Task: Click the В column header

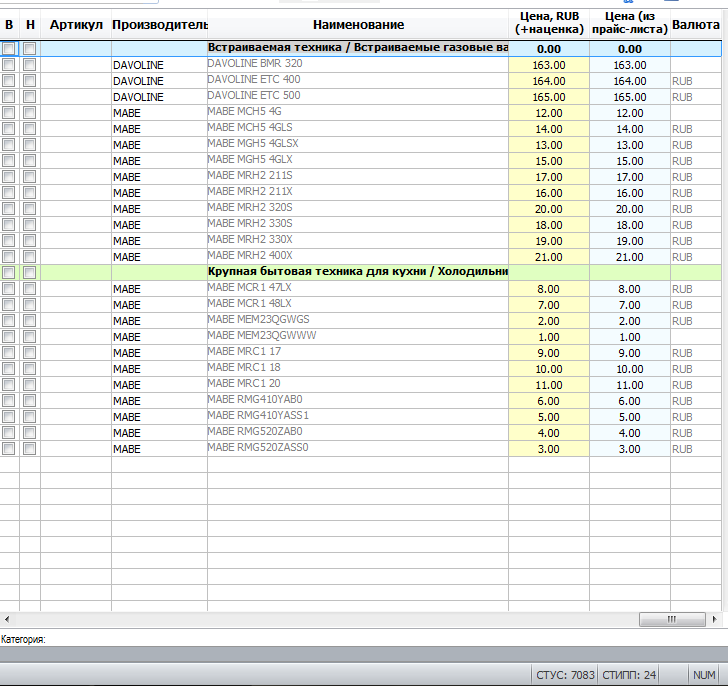Action: [9, 25]
